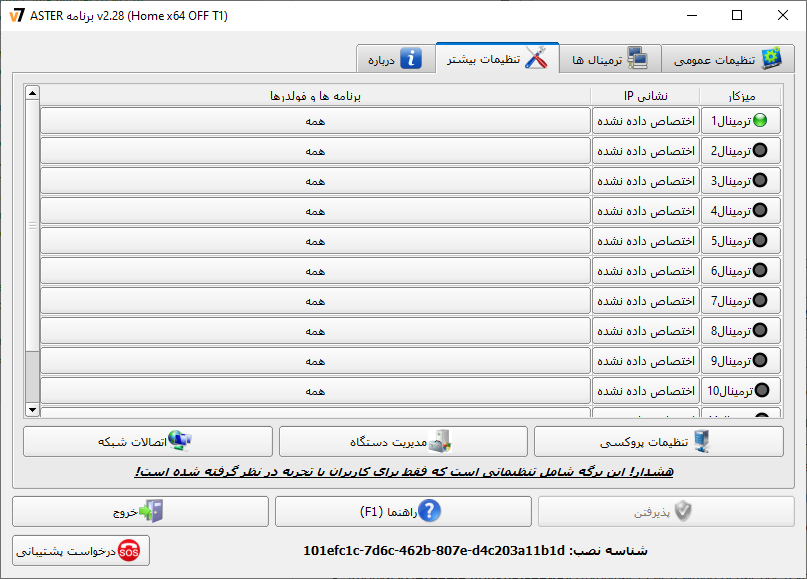This screenshot has height=579, width=807.
Task: Click the gear icon on the تنظیمات عمومی tab
Action: pyautogui.click(x=771, y=58)
